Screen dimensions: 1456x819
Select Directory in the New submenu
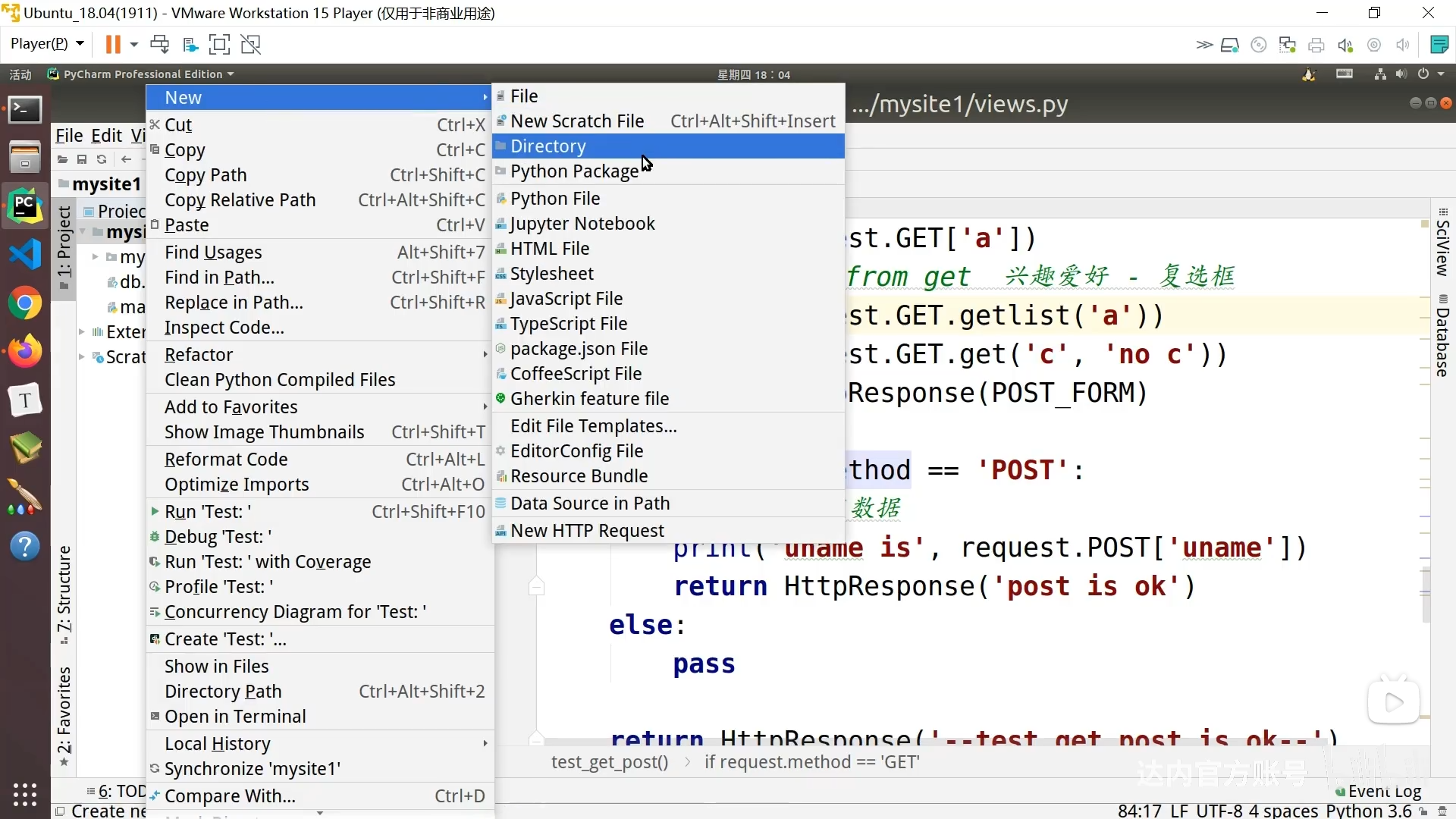point(548,146)
